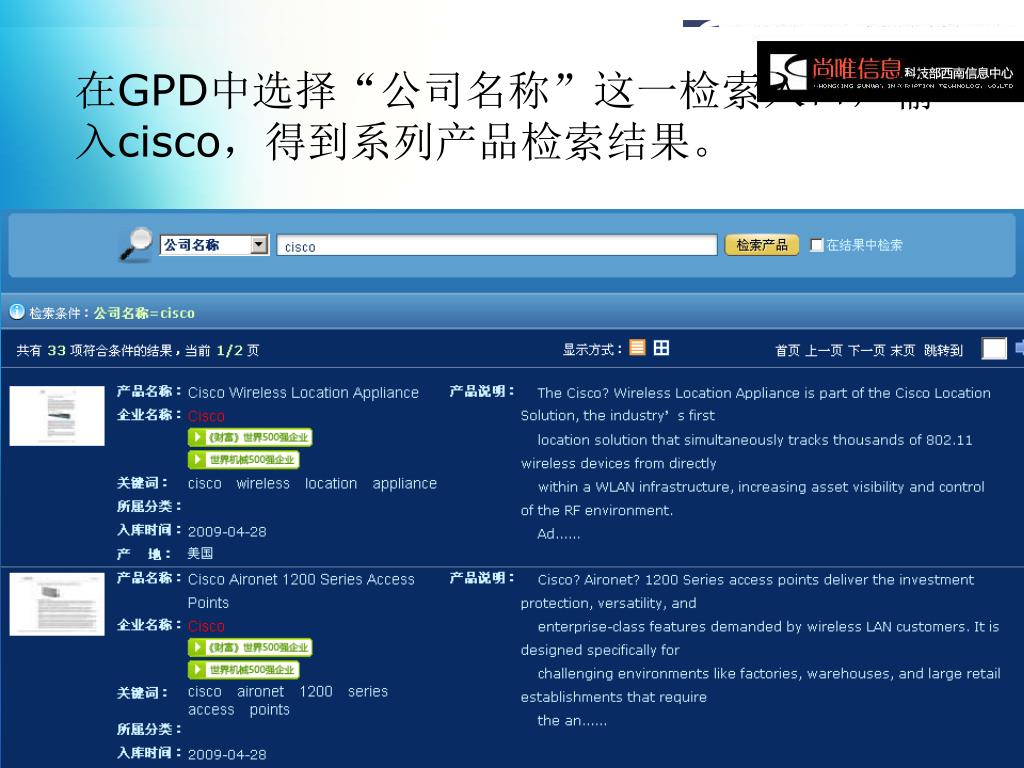Click 《财富》世界500强企业 badge in first result
The image size is (1024, 768).
(250, 438)
